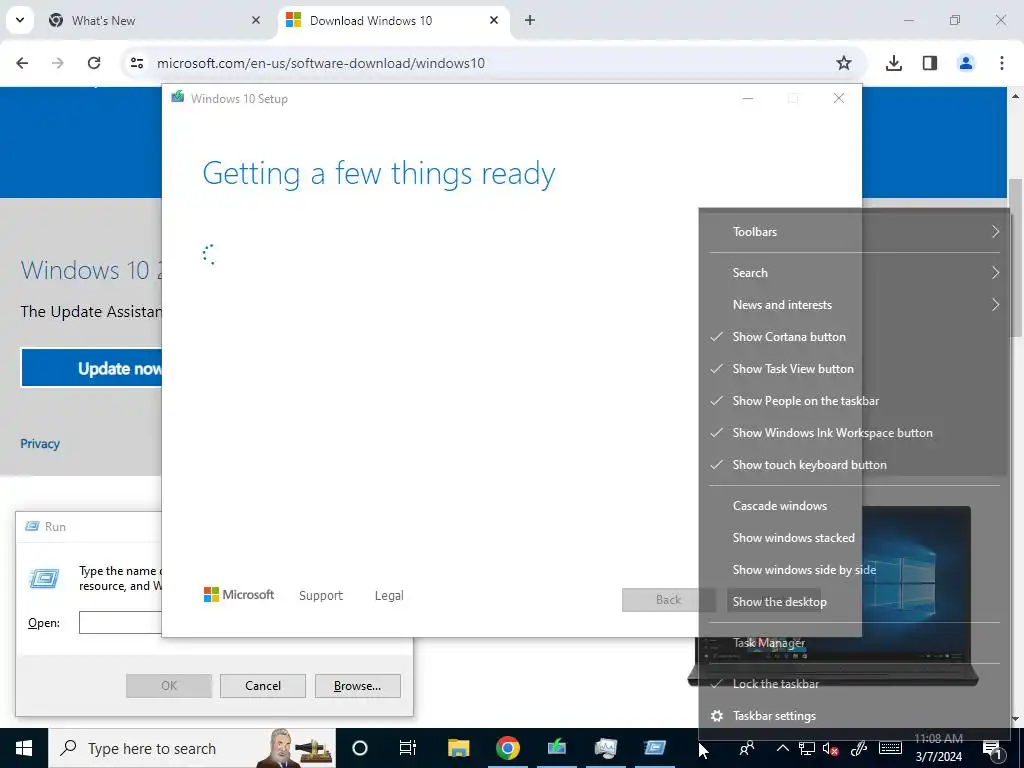Toggle Show People on the taskbar
The height and width of the screenshot is (768, 1024).
click(x=854, y=401)
